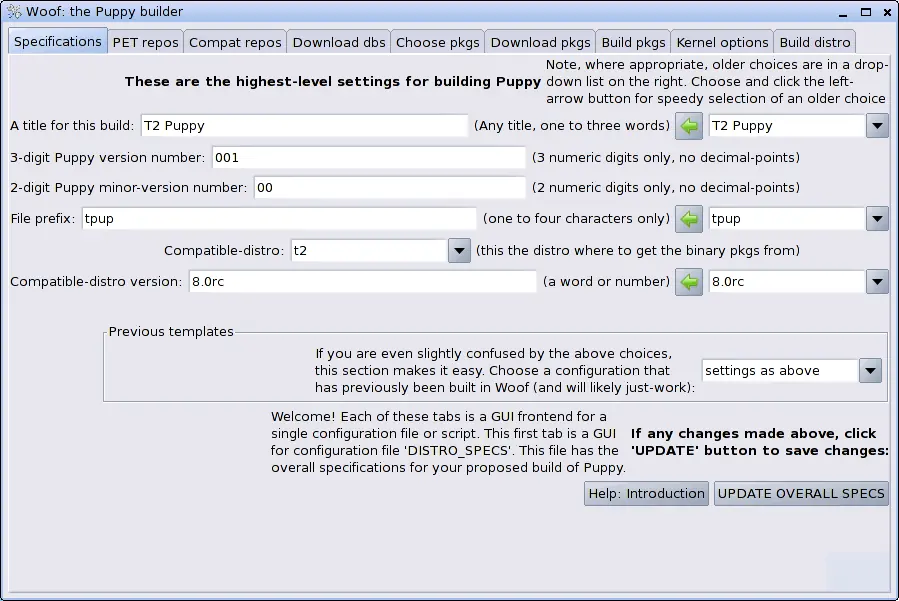
Task: Click the T2 Puppy title combo text box
Action: click(787, 126)
